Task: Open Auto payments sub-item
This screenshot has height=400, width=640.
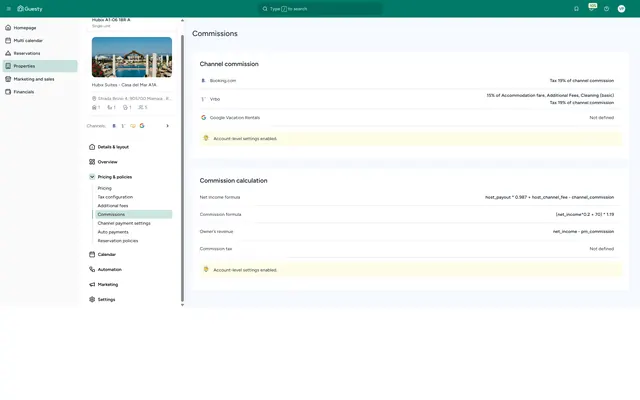Action: (113, 232)
